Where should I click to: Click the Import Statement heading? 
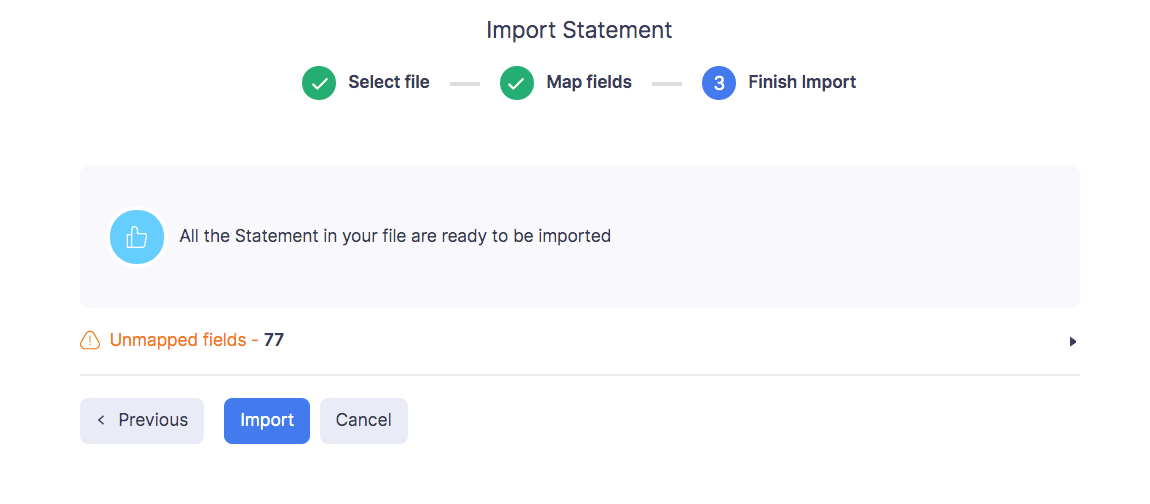tap(579, 30)
